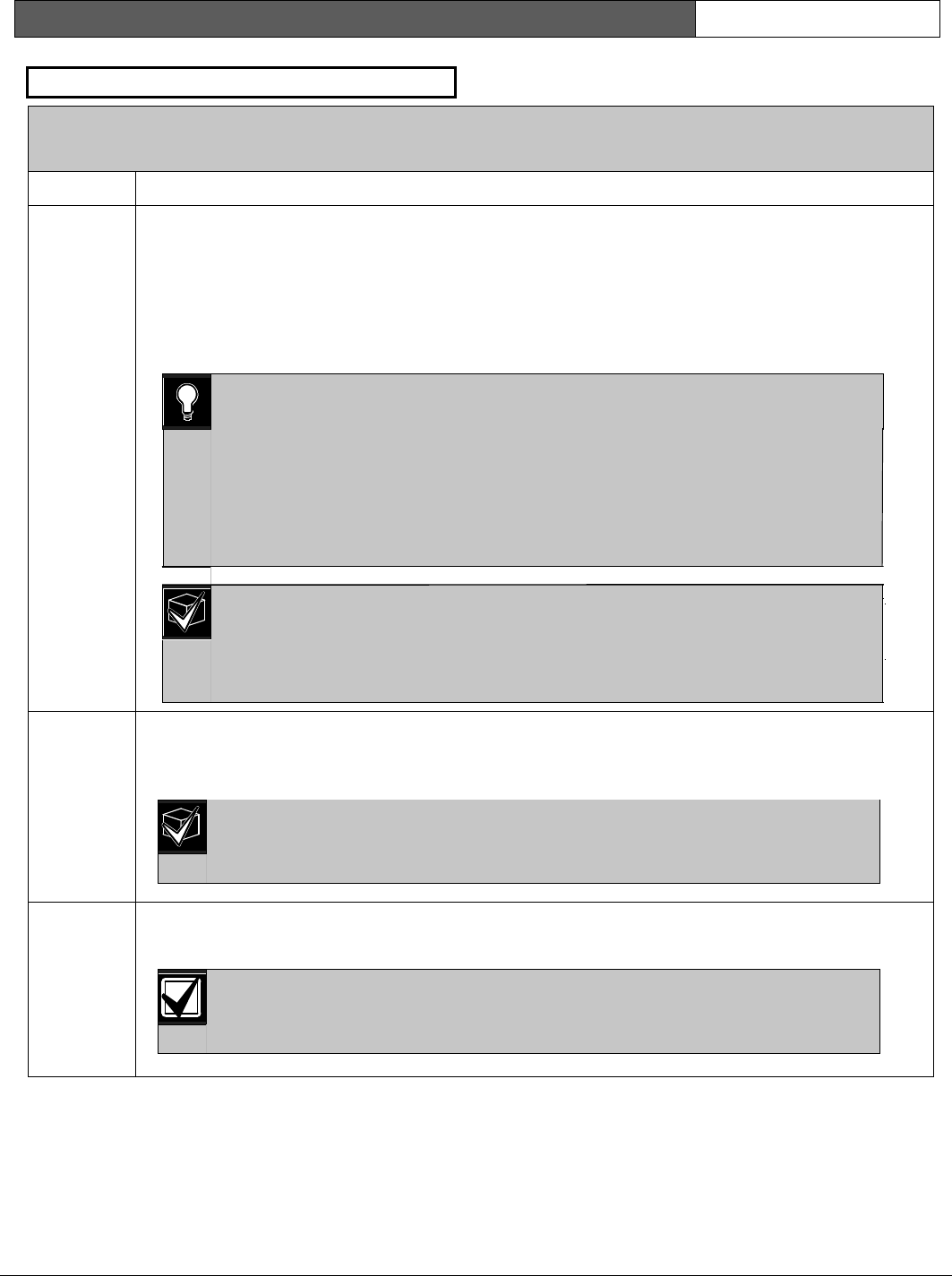Viewport: 952px width, 1276px height.
Task: Select the narrow left cell just under the gray band
Action: point(81,189)
